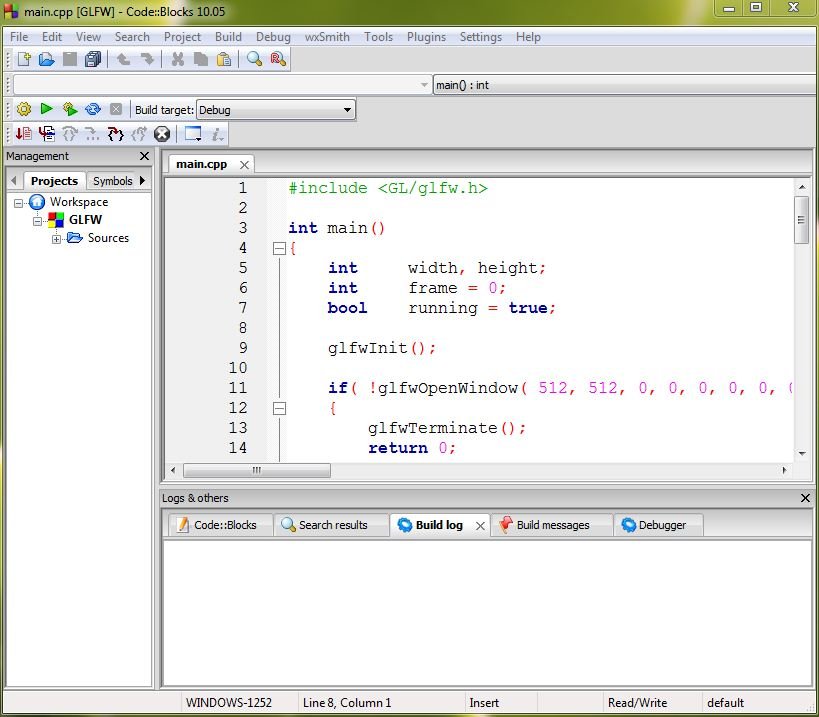
Task: Open the File menu
Action: [19, 37]
